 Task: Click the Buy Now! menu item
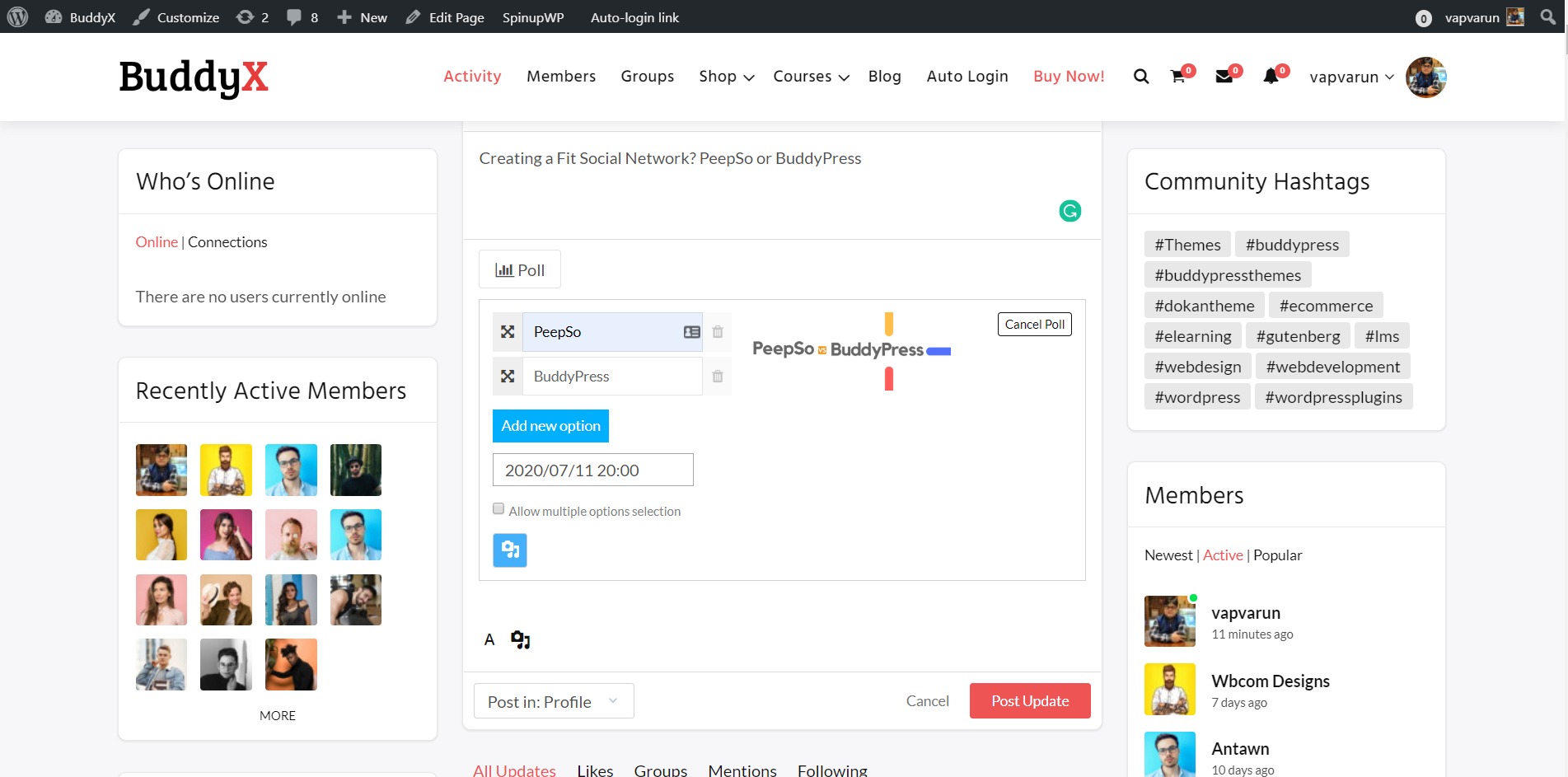[x=1069, y=76]
